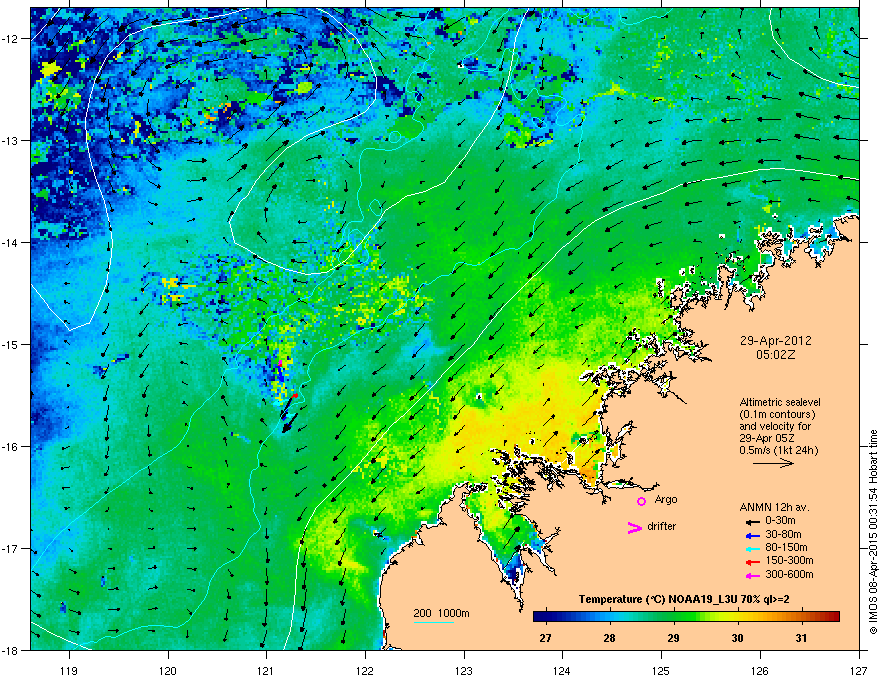This screenshot has height=680, width=880.
Task: Click the black 0-30m legend arrow
Action: tap(752, 522)
